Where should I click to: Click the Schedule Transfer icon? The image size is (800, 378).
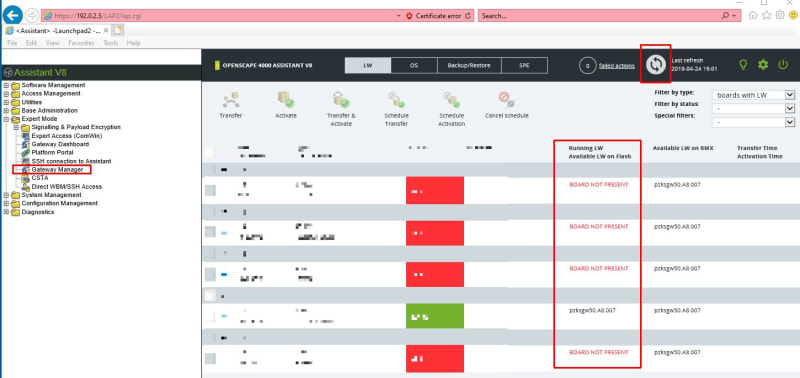(x=396, y=99)
